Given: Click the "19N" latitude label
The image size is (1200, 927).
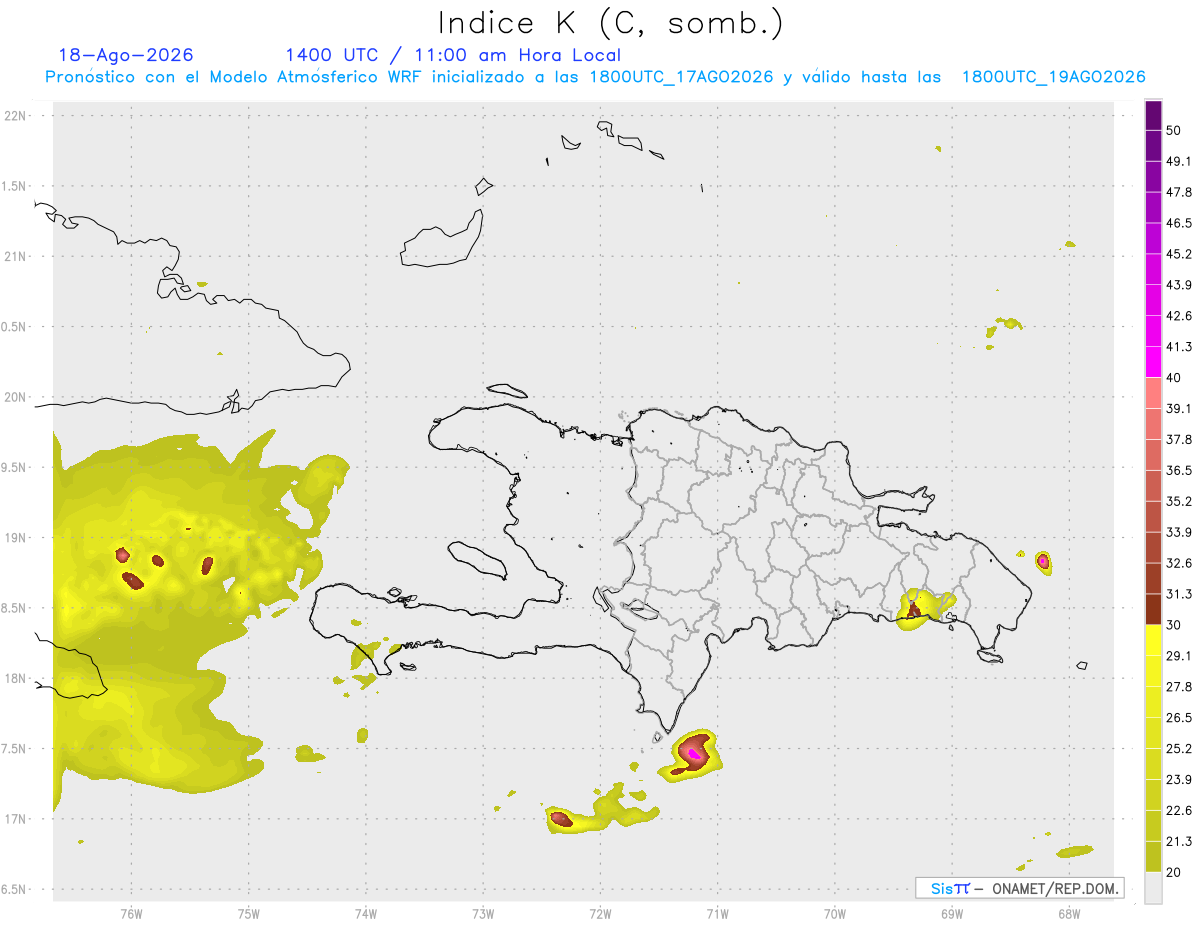Looking at the screenshot, I should [x=17, y=537].
